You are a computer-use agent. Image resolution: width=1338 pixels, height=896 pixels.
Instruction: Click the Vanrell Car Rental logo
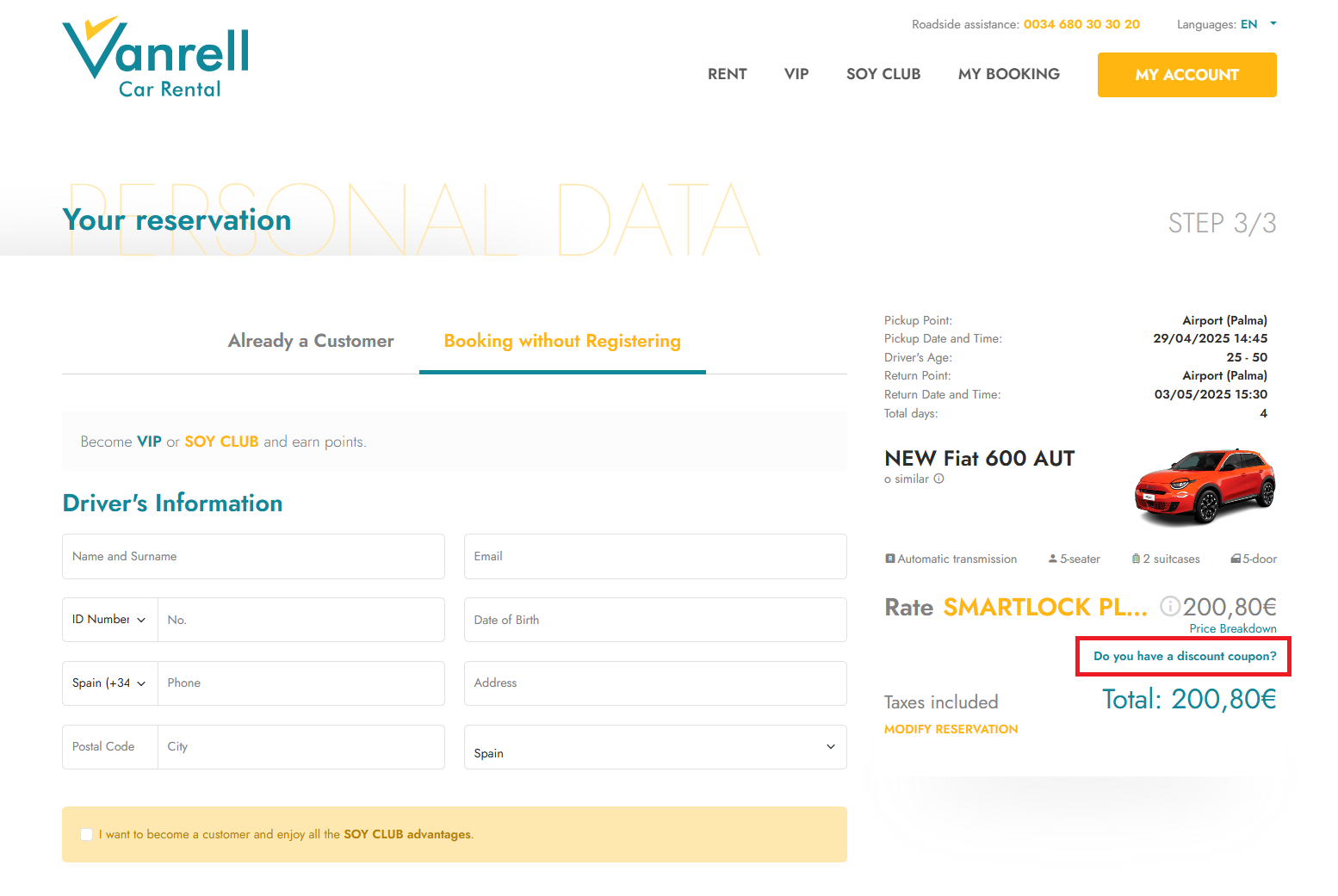156,58
